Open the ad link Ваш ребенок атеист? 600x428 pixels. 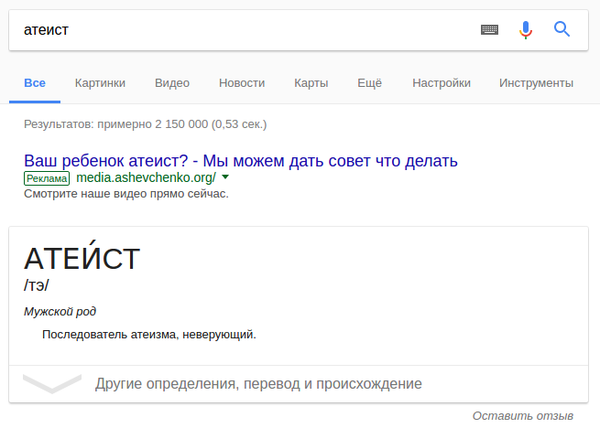click(x=241, y=161)
